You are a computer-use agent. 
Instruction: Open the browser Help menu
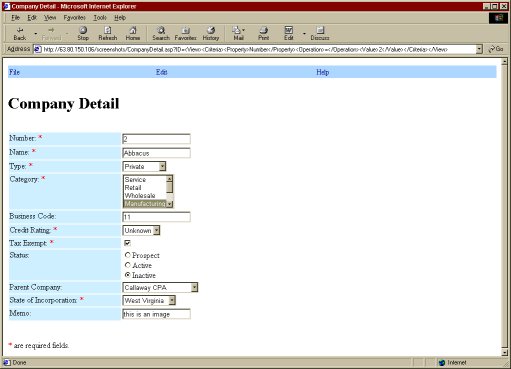pos(120,18)
